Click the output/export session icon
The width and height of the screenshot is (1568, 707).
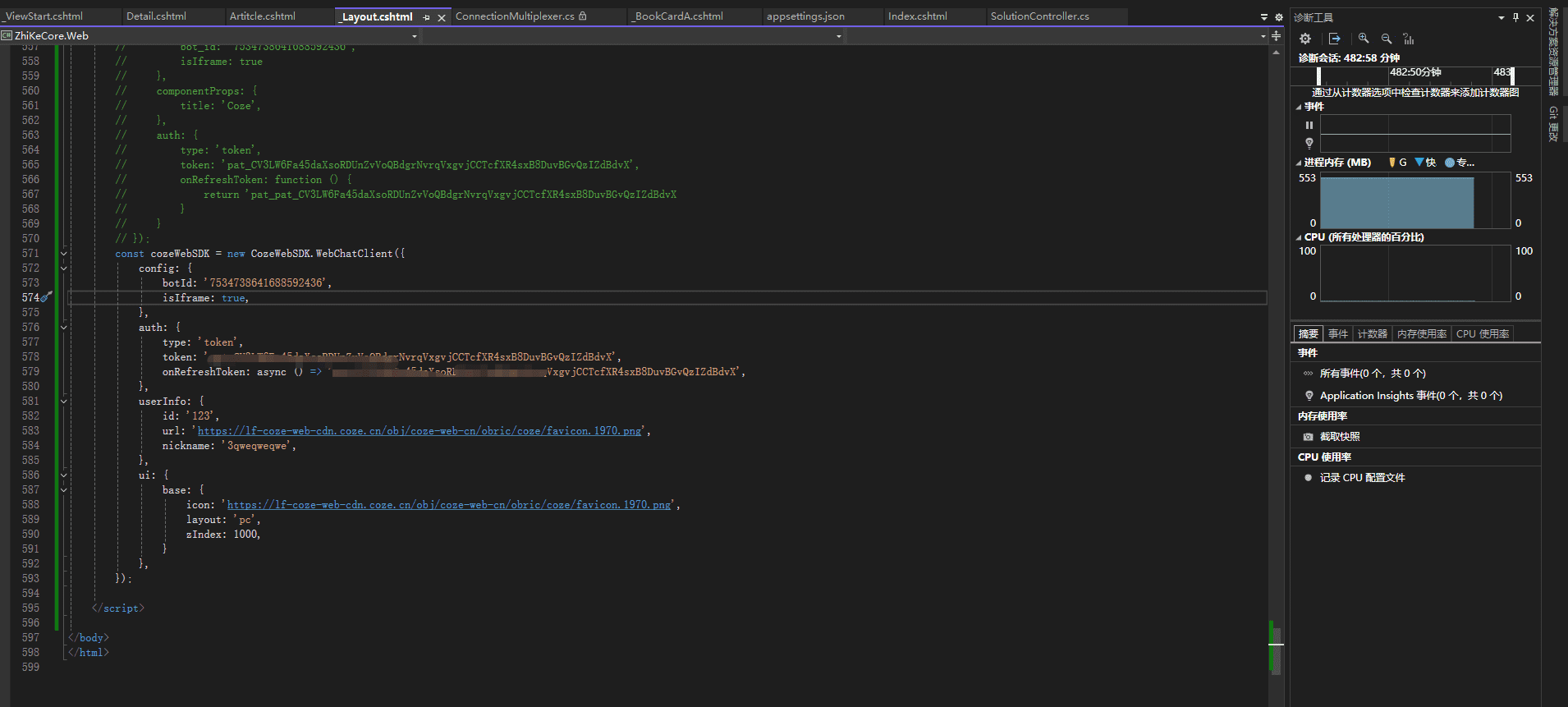(1335, 39)
